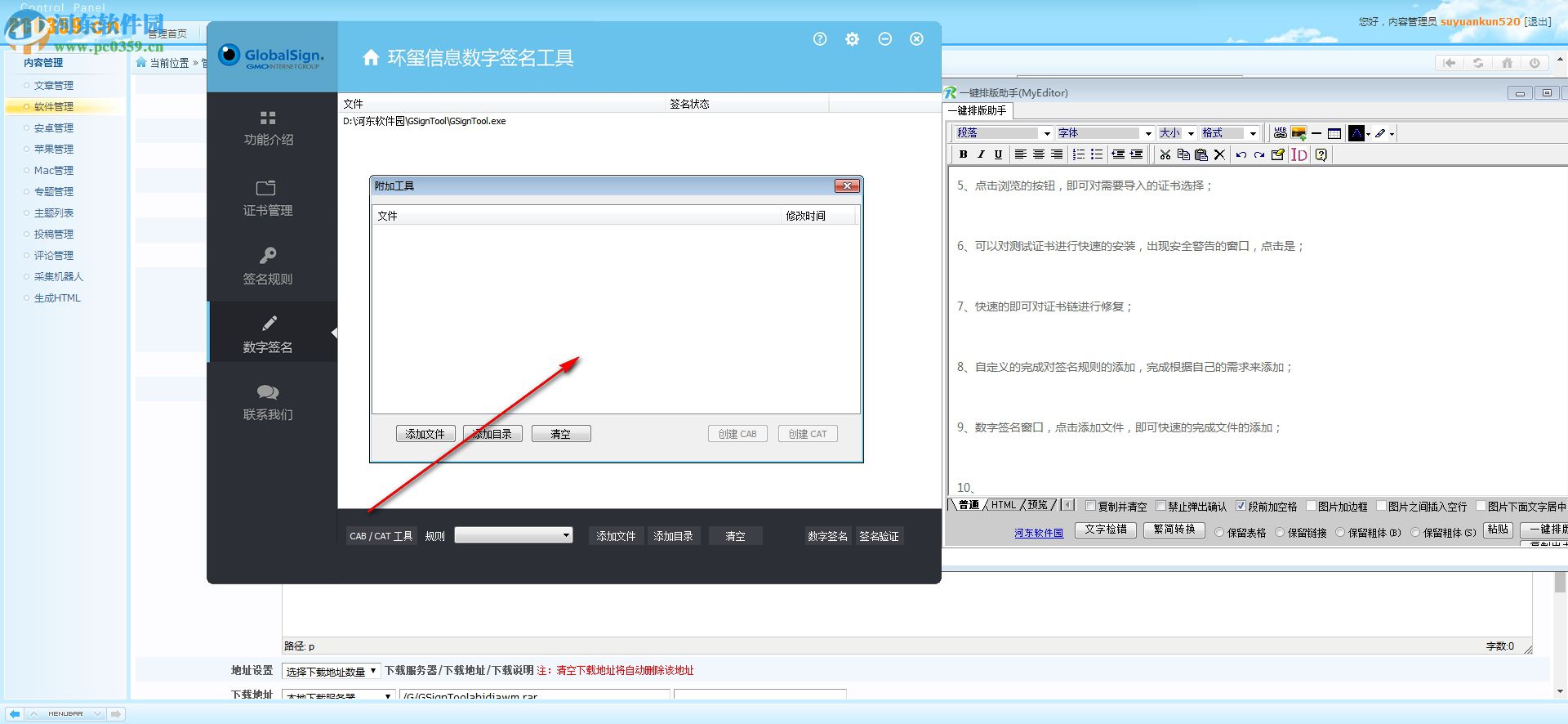Open 格式 format dropdown
The height and width of the screenshot is (724, 1568).
coord(1229,133)
